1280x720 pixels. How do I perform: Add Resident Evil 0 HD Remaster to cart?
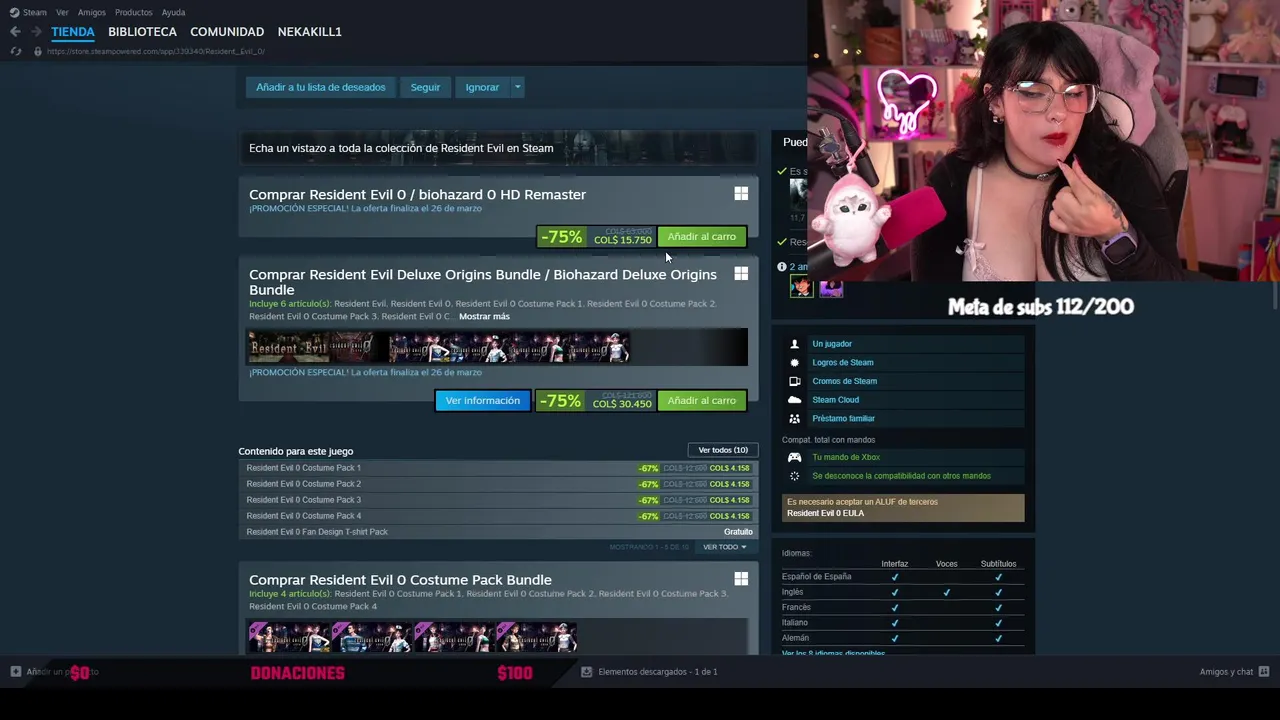tap(701, 237)
